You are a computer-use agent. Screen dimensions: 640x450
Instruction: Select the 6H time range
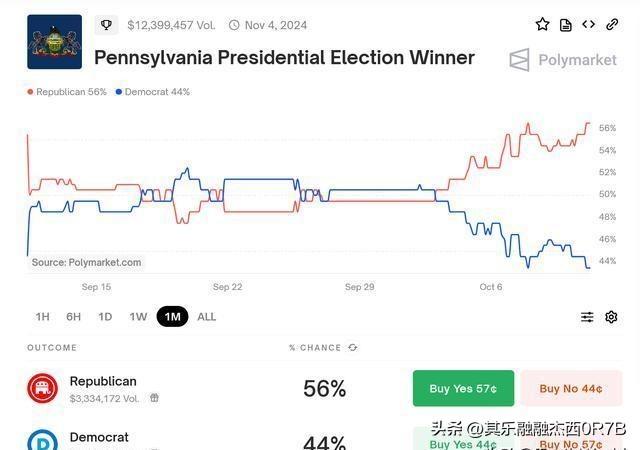tap(73, 317)
